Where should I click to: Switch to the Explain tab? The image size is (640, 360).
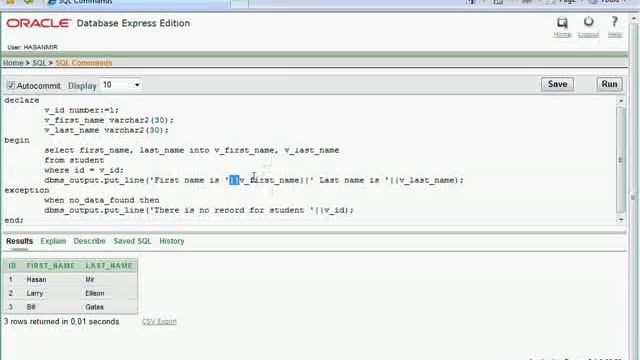point(53,241)
